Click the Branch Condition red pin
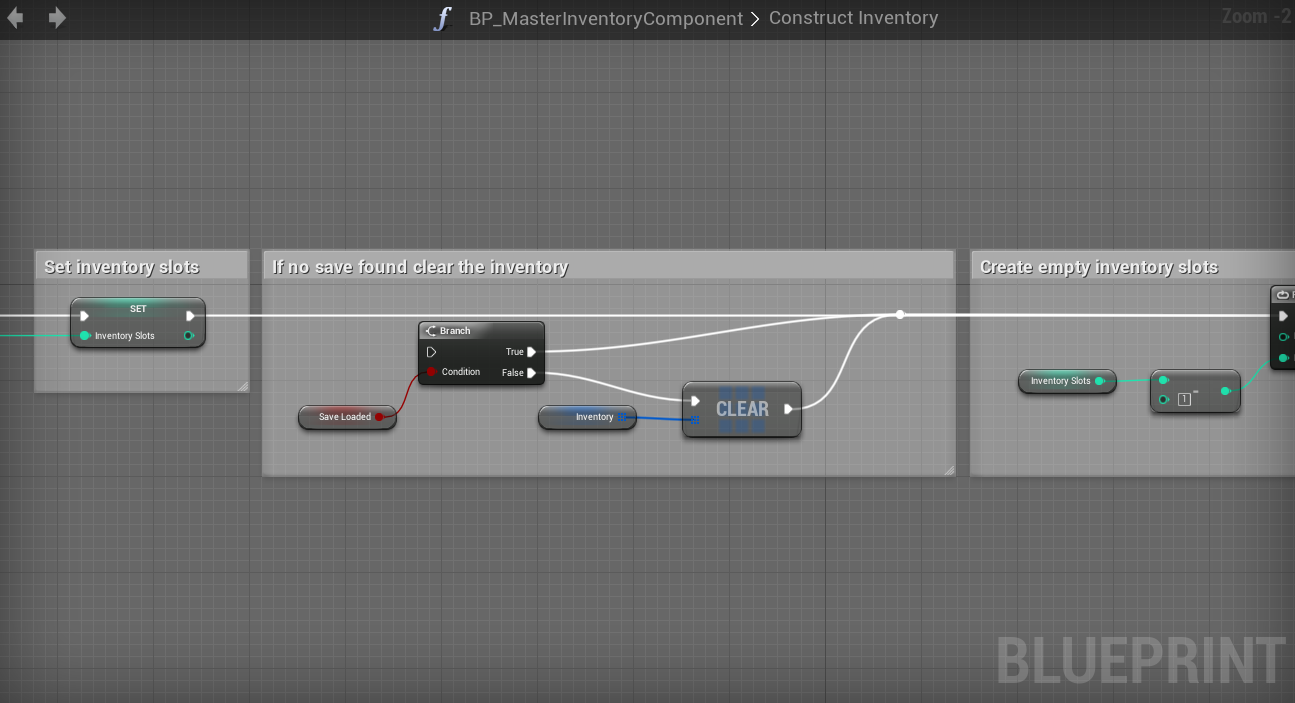This screenshot has width=1295, height=703. [x=432, y=372]
